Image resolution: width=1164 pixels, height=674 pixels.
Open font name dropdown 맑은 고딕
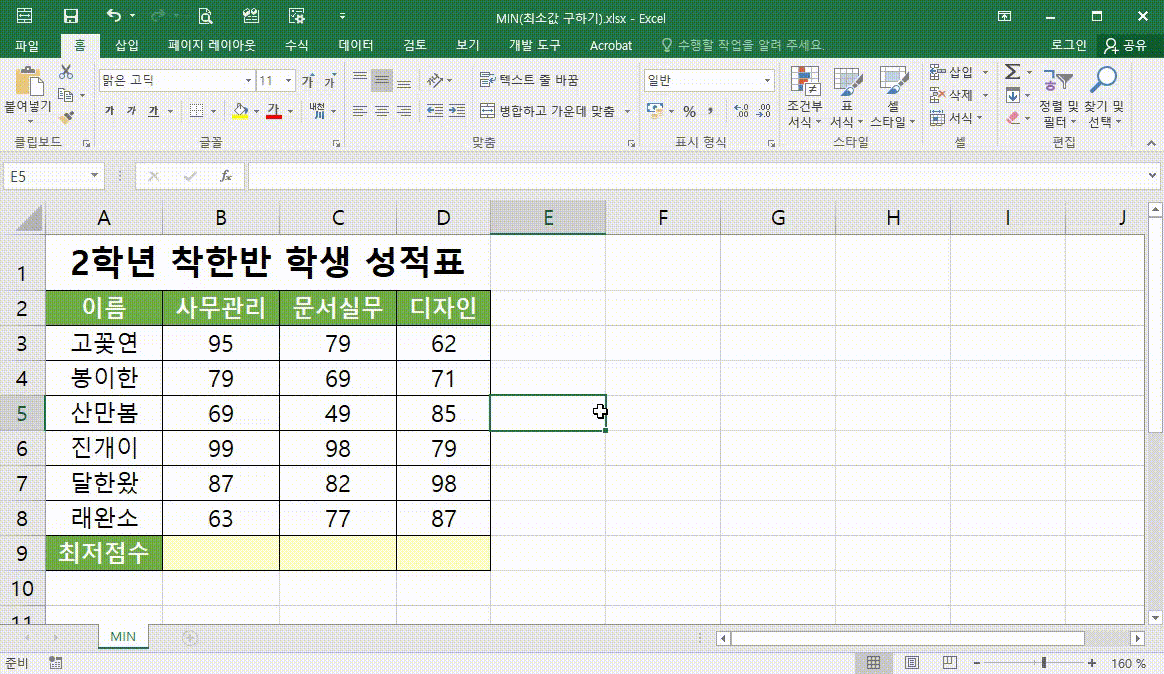tap(248, 81)
